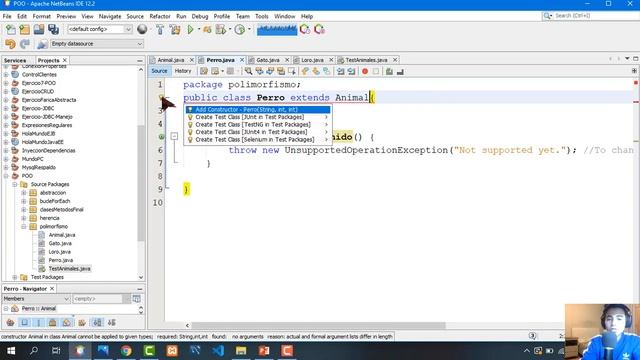Image resolution: width=640 pixels, height=360 pixels.
Task: Click the editor horizontal scrollbar
Action: [x=319, y=325]
